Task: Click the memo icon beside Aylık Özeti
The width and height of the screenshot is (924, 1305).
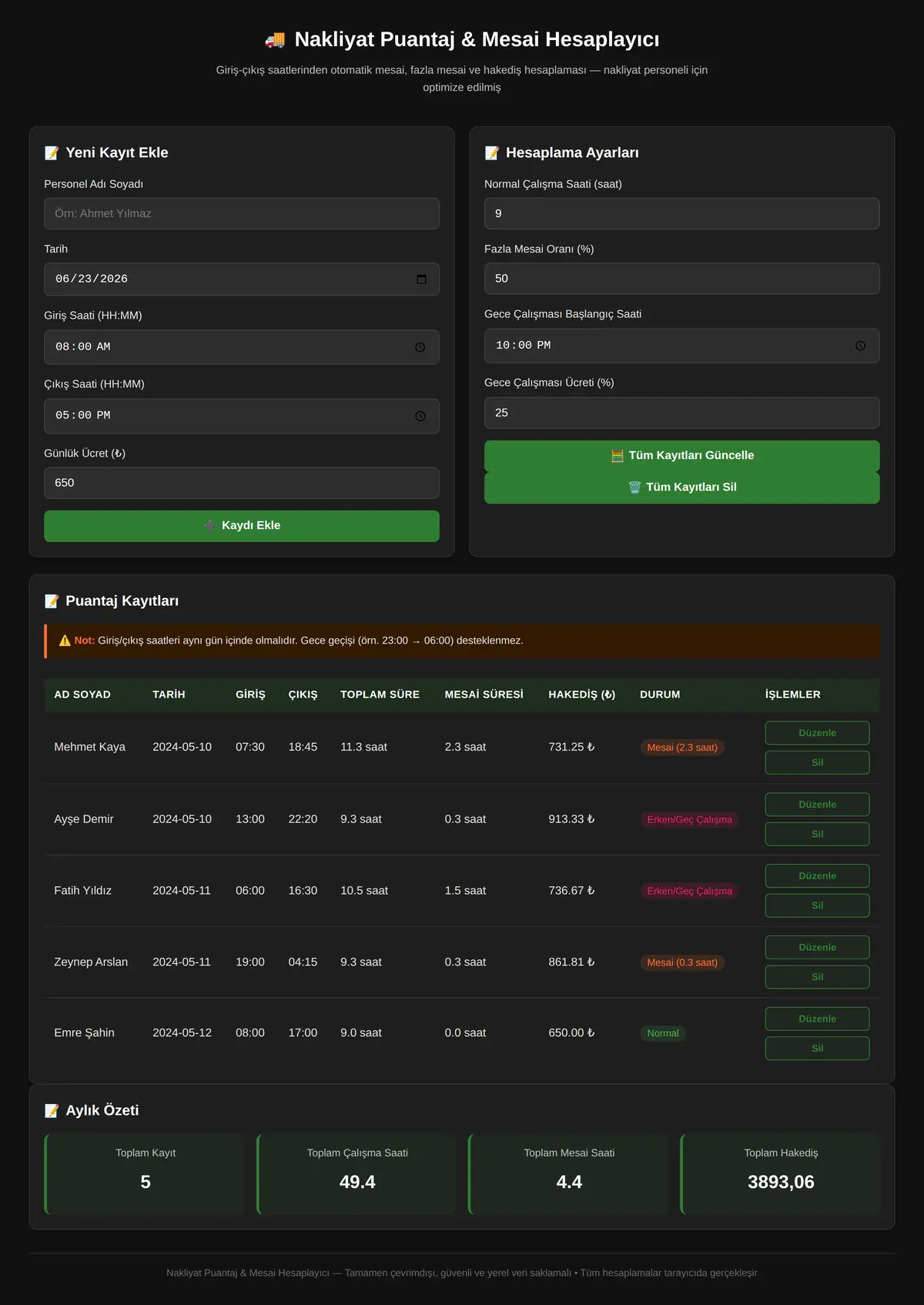Action: click(x=52, y=1110)
